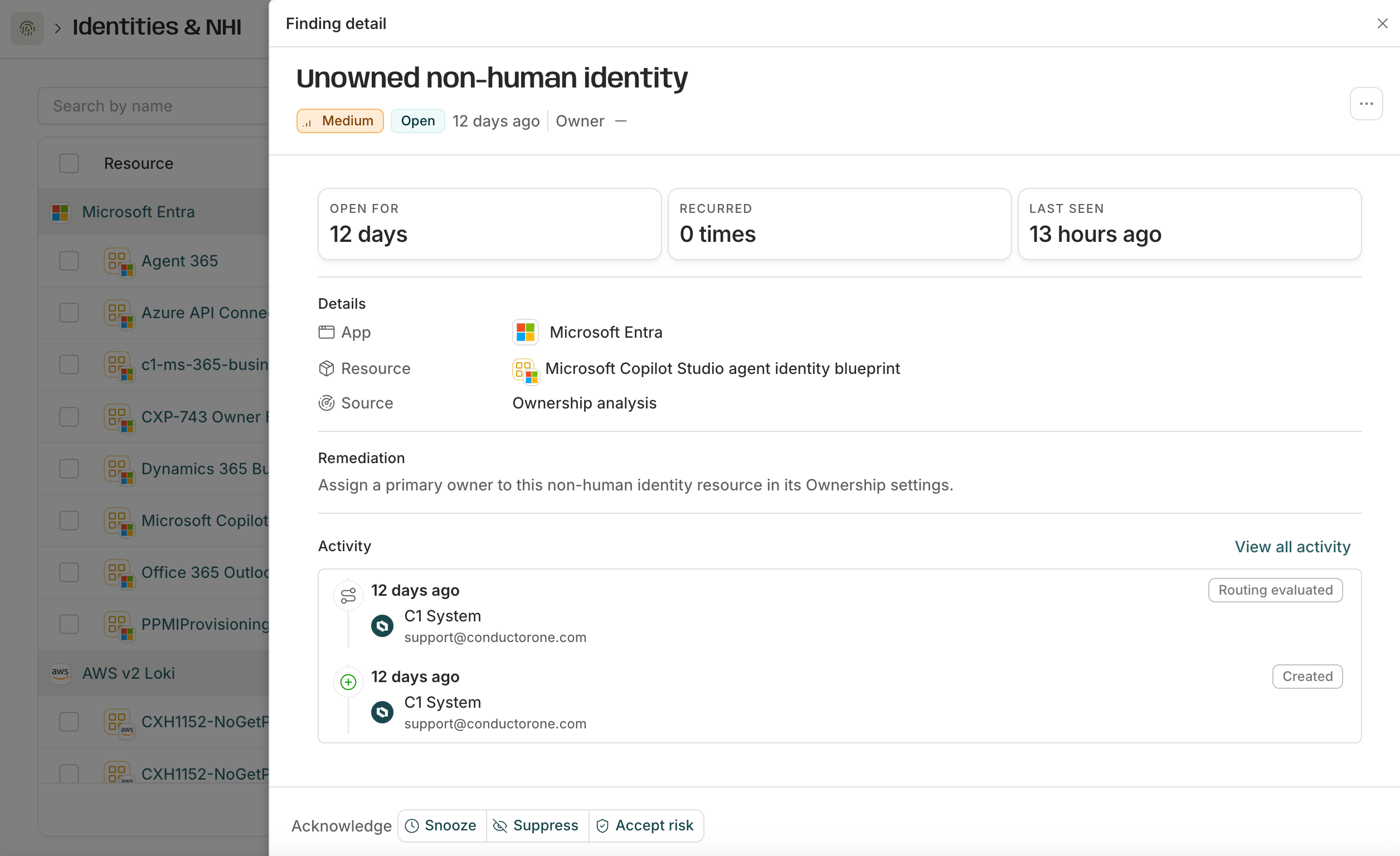Open the AWS v2 Loki group row
The image size is (1400, 856).
pos(153,673)
